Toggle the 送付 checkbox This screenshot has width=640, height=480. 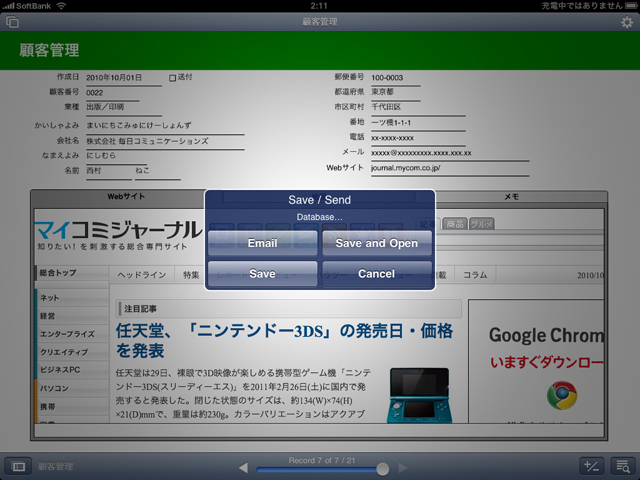(x=172, y=78)
